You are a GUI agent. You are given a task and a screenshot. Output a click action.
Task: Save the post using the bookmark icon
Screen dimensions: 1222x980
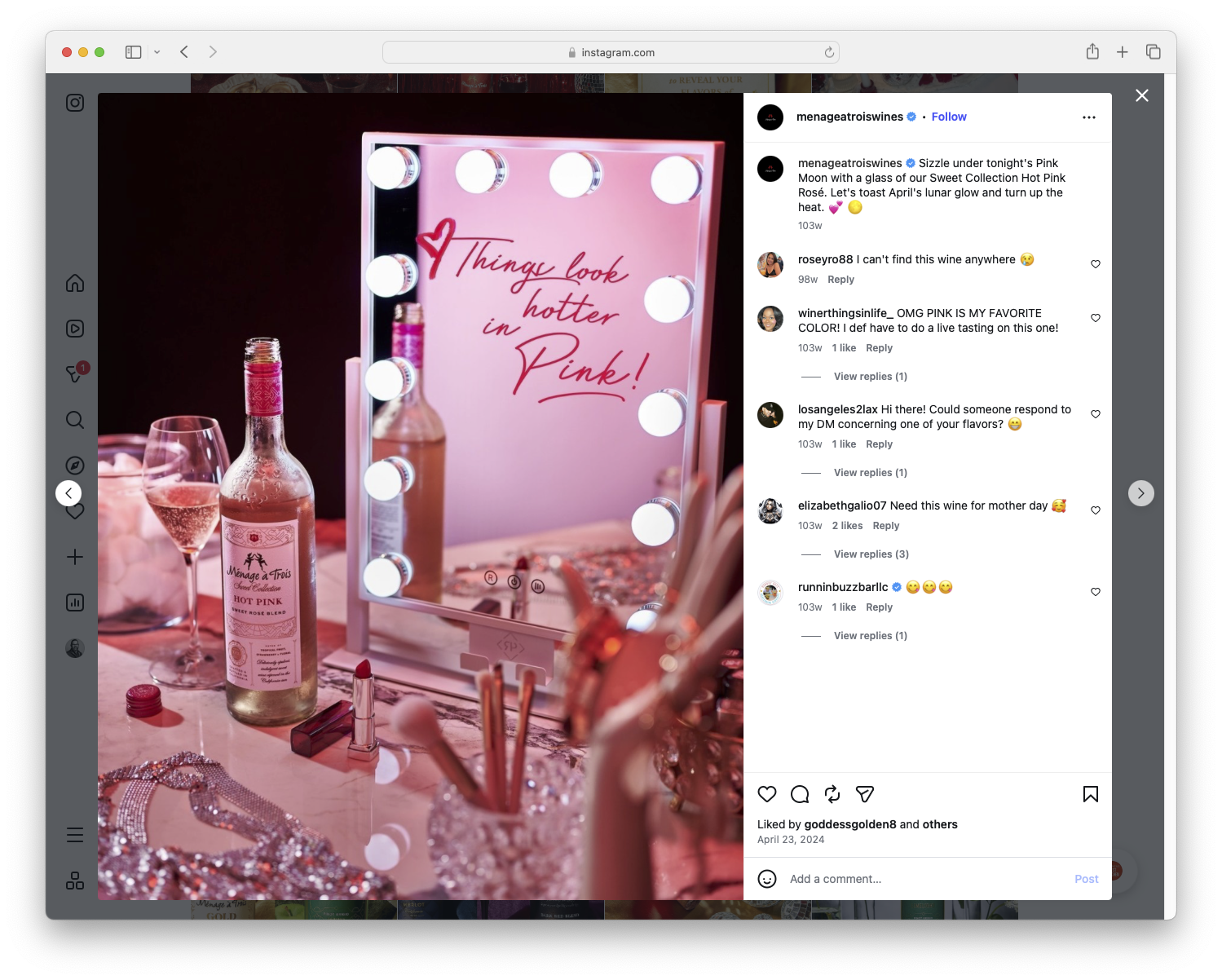point(1090,794)
